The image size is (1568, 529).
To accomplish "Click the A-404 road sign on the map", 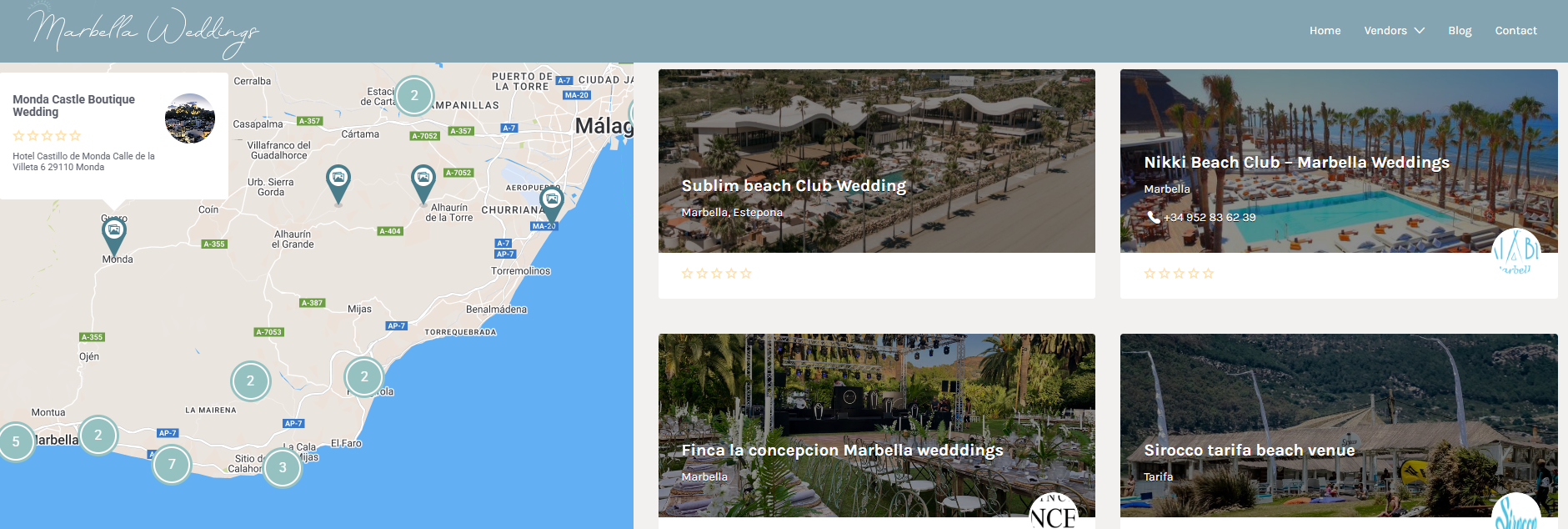I will coord(390,231).
